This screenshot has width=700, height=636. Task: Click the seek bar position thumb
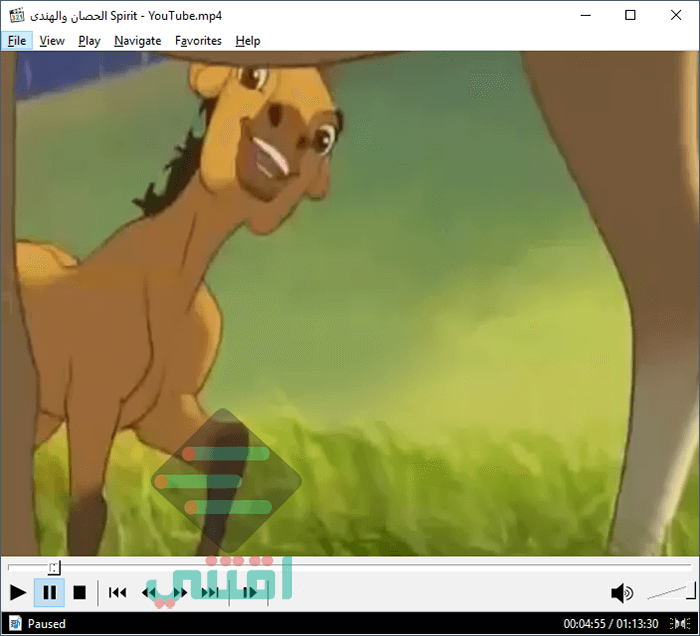54,568
